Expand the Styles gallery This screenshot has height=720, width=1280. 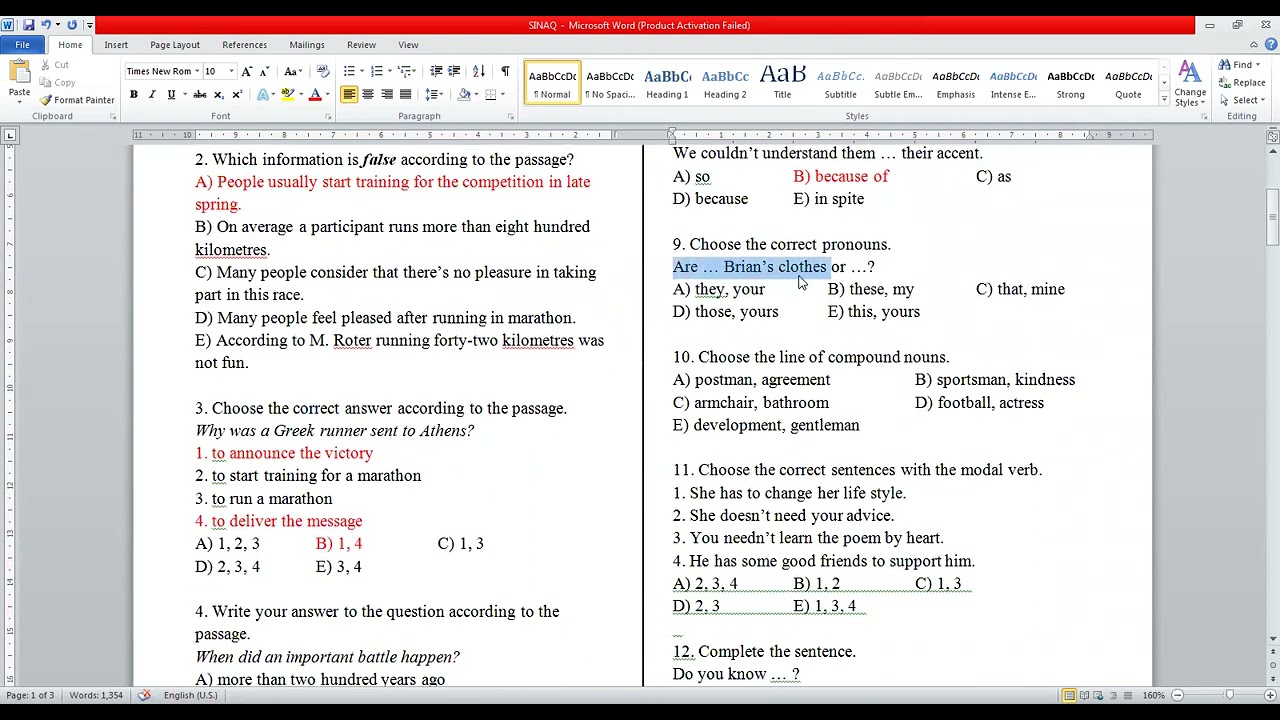(x=1164, y=99)
